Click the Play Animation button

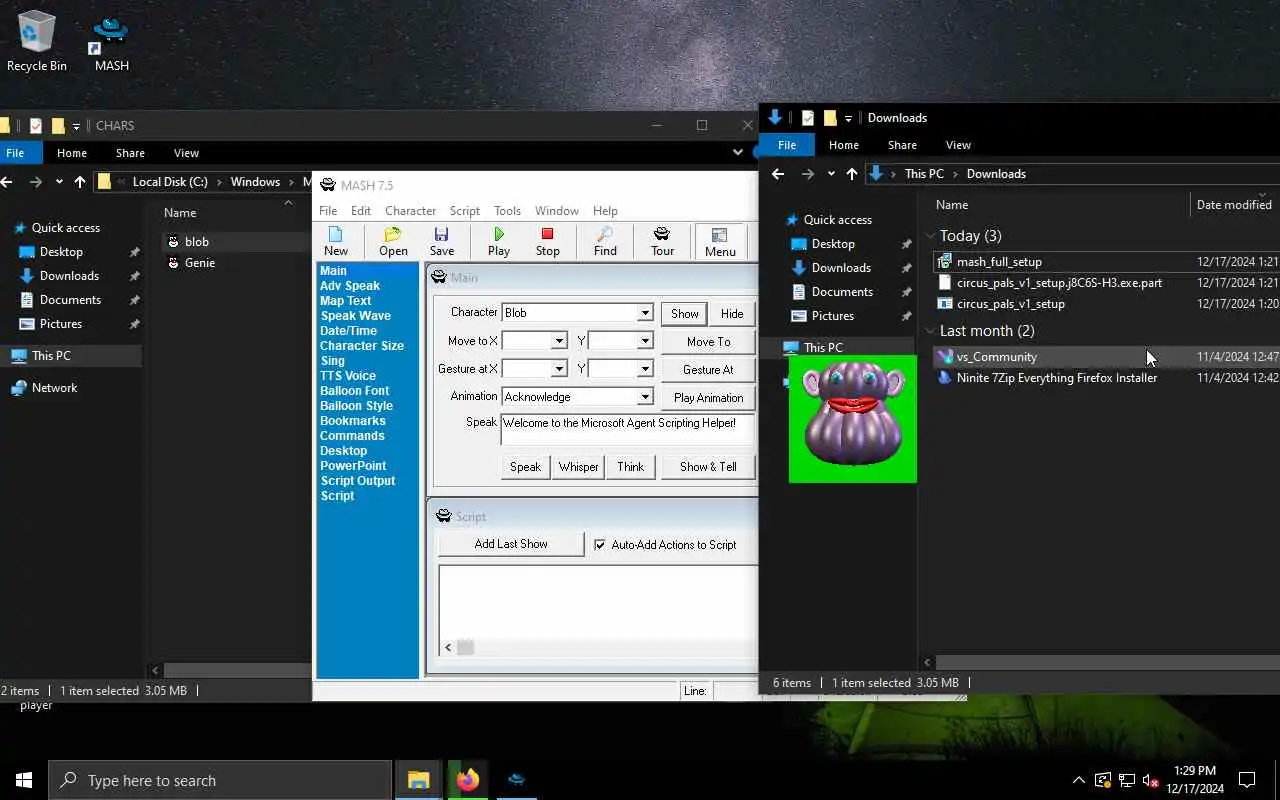pyautogui.click(x=708, y=397)
